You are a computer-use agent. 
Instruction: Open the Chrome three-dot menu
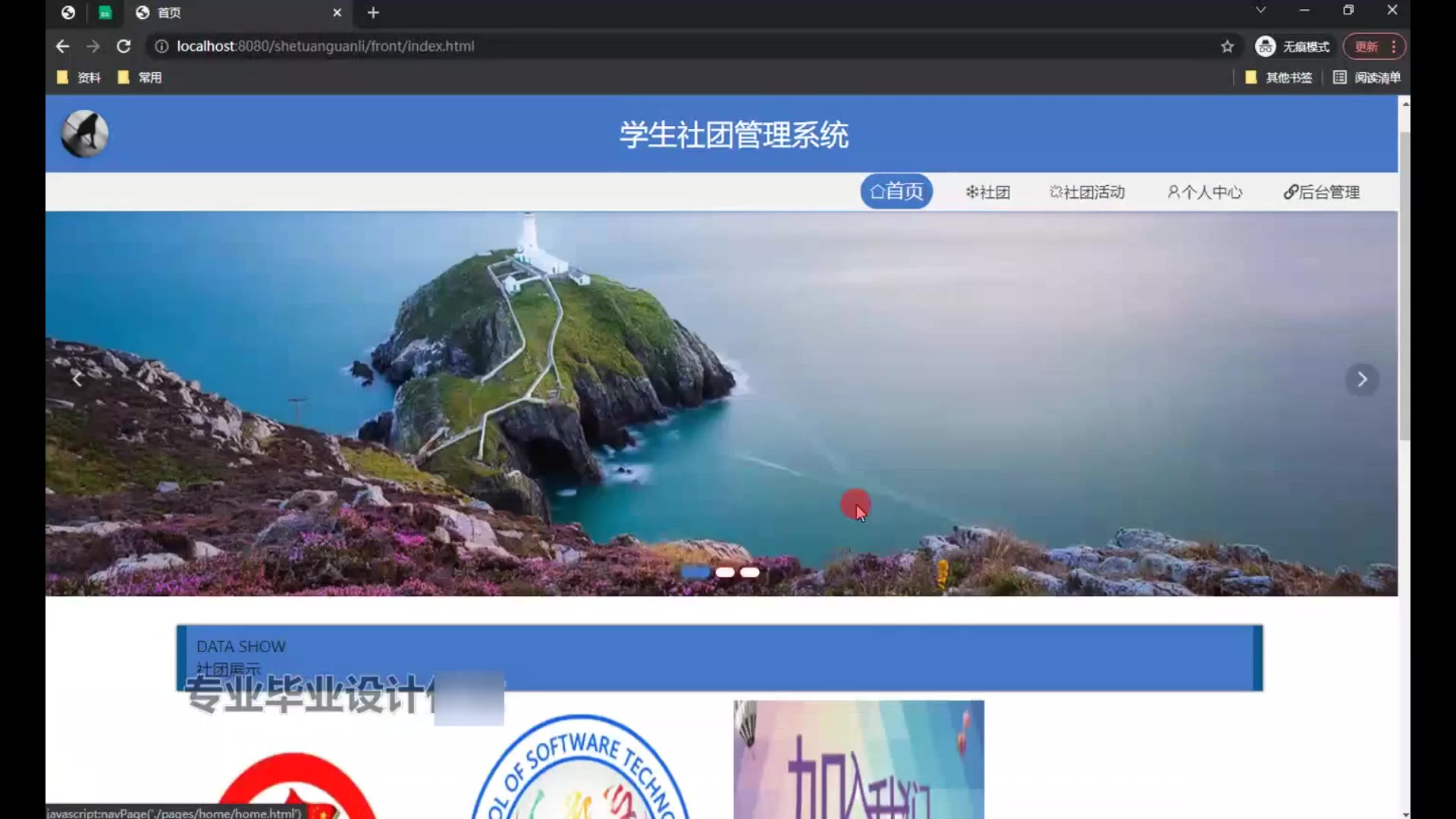pos(1394,46)
